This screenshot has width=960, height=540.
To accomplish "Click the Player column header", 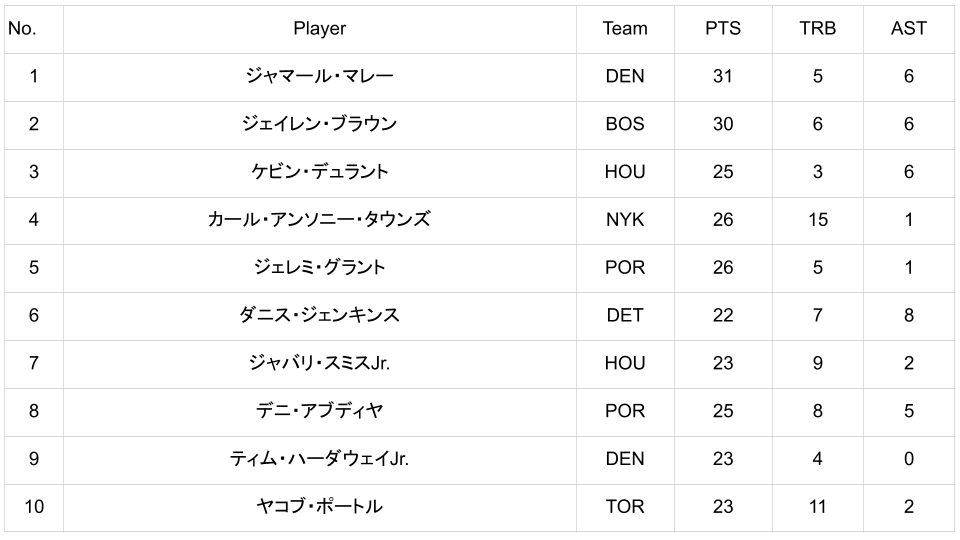I will 319,29.
